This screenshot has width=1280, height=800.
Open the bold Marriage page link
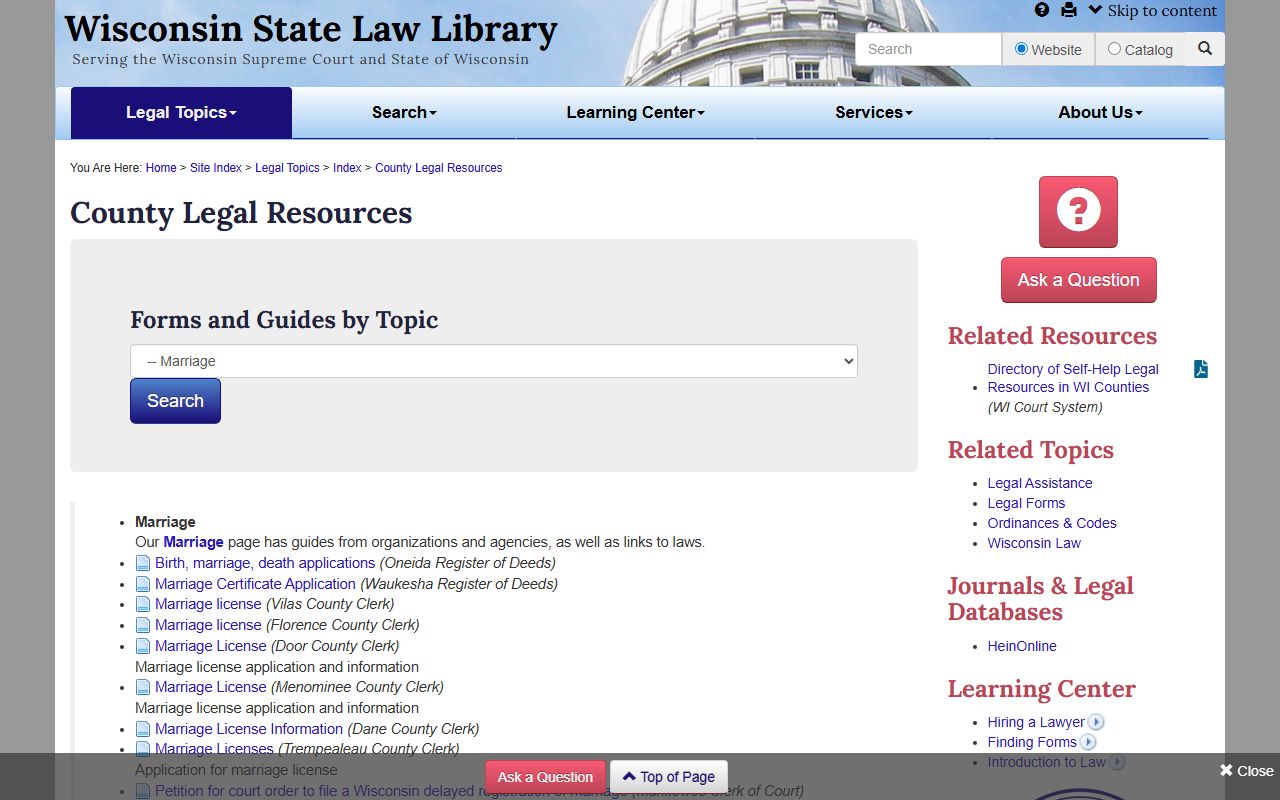(193, 542)
